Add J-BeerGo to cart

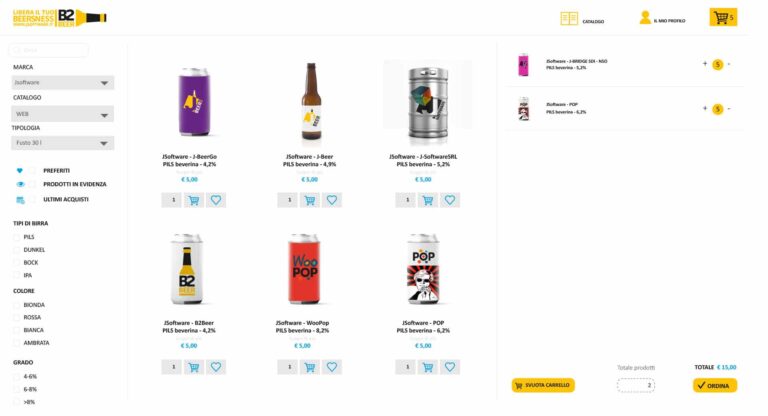pos(193,200)
